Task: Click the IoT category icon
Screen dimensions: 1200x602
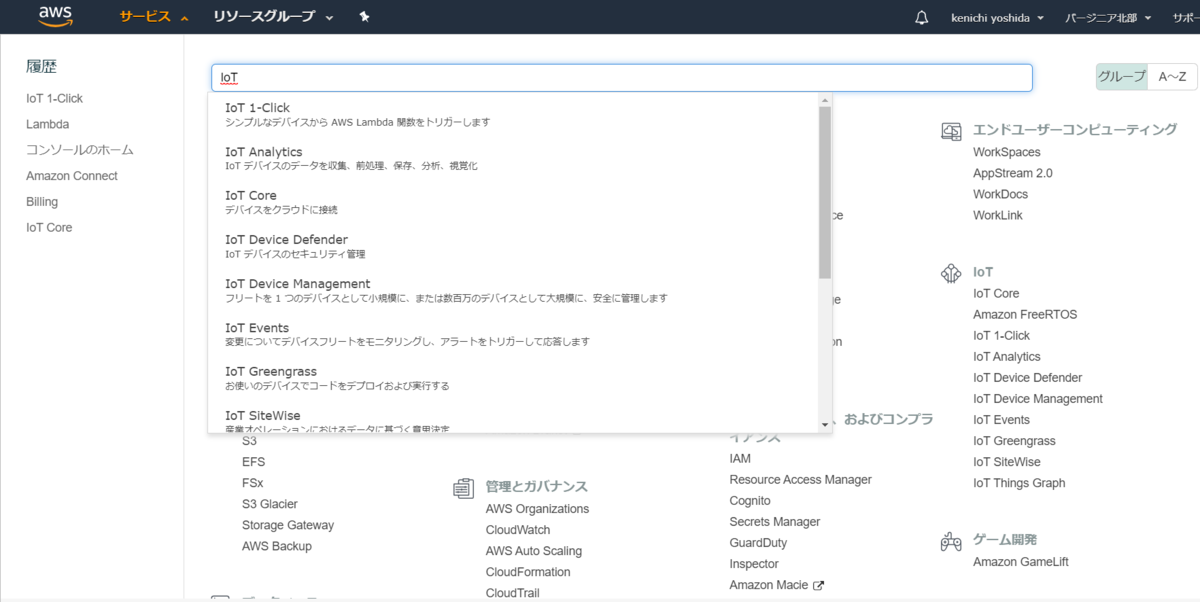Action: tap(951, 272)
